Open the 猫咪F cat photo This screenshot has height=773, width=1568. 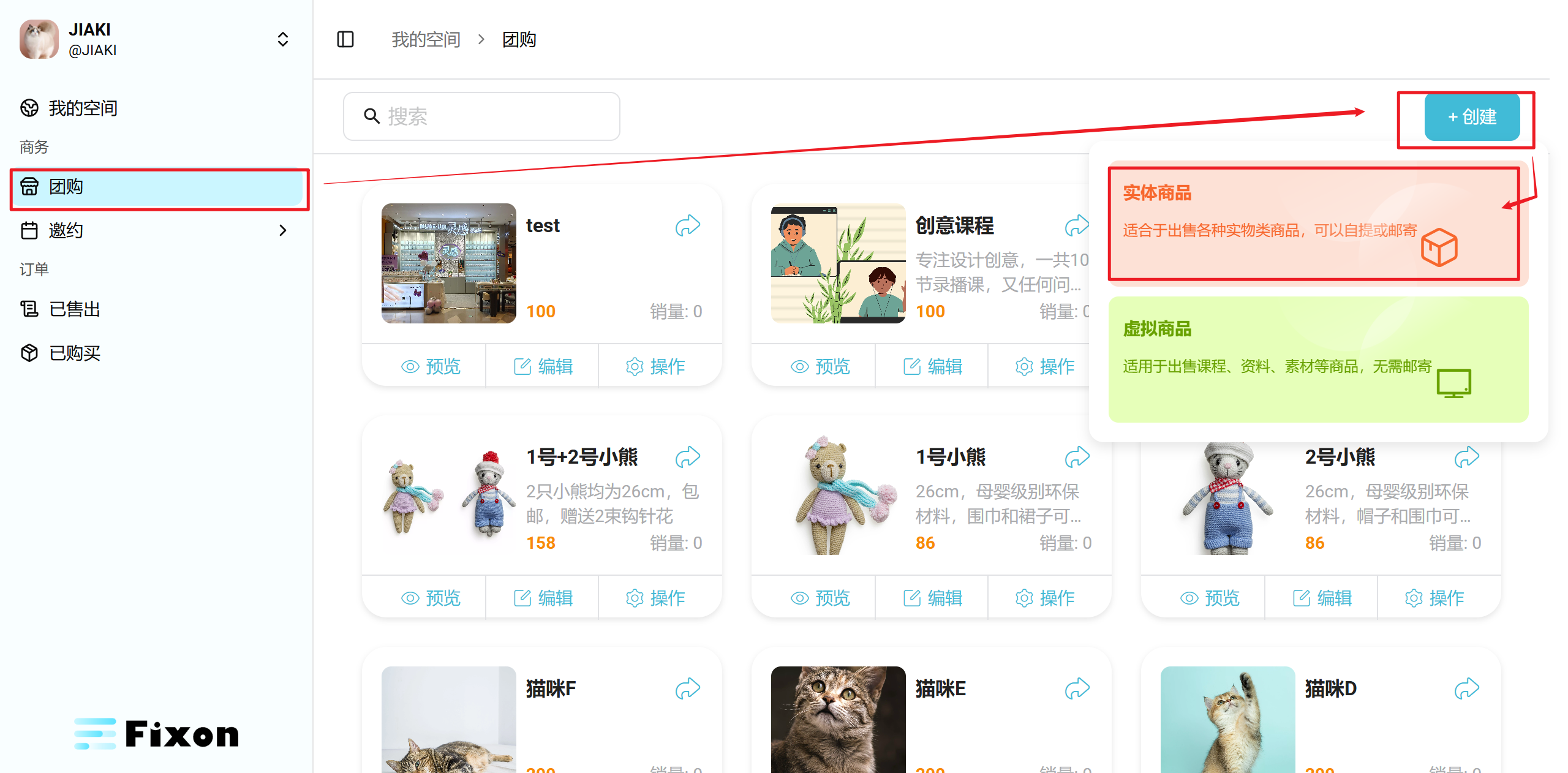pyautogui.click(x=448, y=720)
